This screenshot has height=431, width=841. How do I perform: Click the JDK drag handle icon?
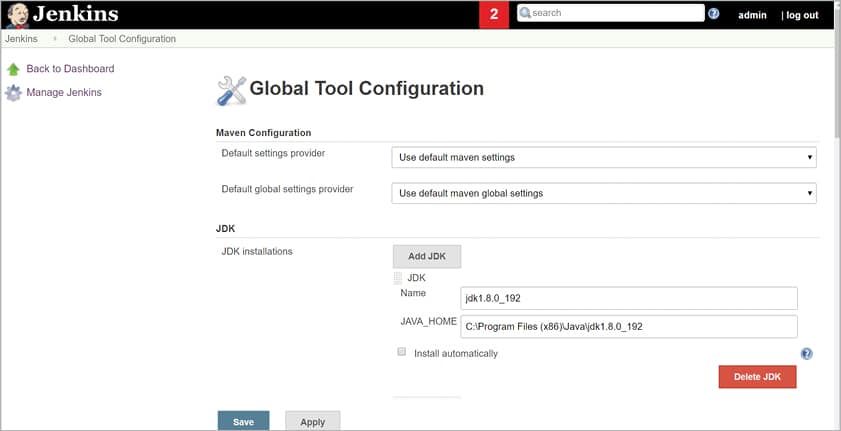398,277
